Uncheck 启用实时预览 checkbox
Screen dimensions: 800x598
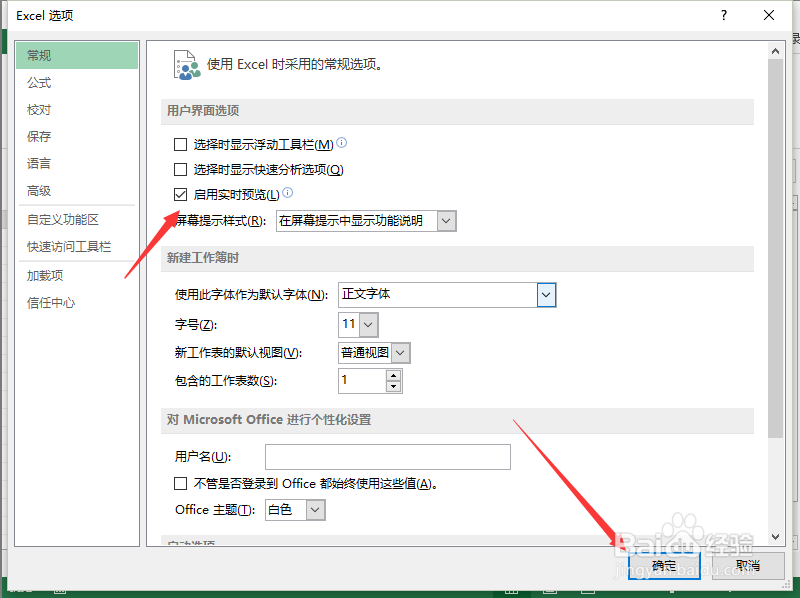[x=181, y=194]
